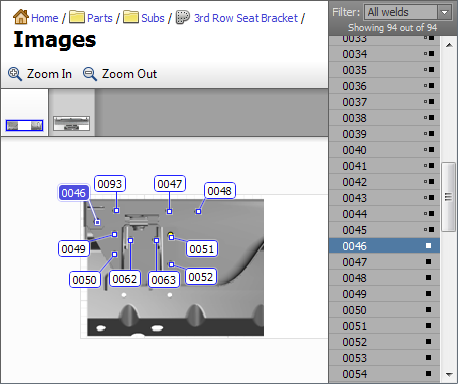Select weld 0049 in the list

[x=384, y=294]
